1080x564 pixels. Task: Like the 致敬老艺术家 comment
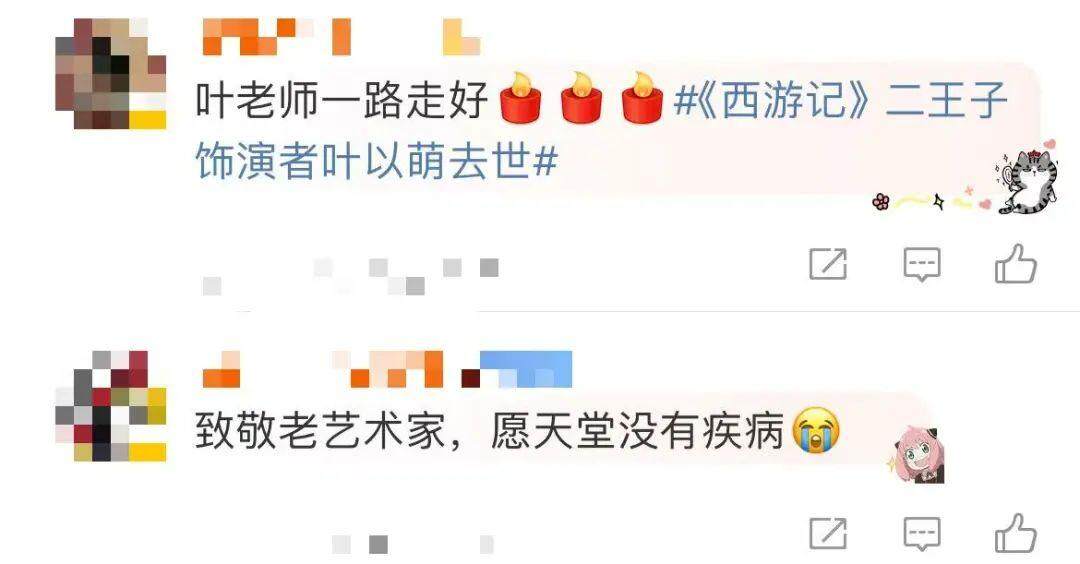1015,533
